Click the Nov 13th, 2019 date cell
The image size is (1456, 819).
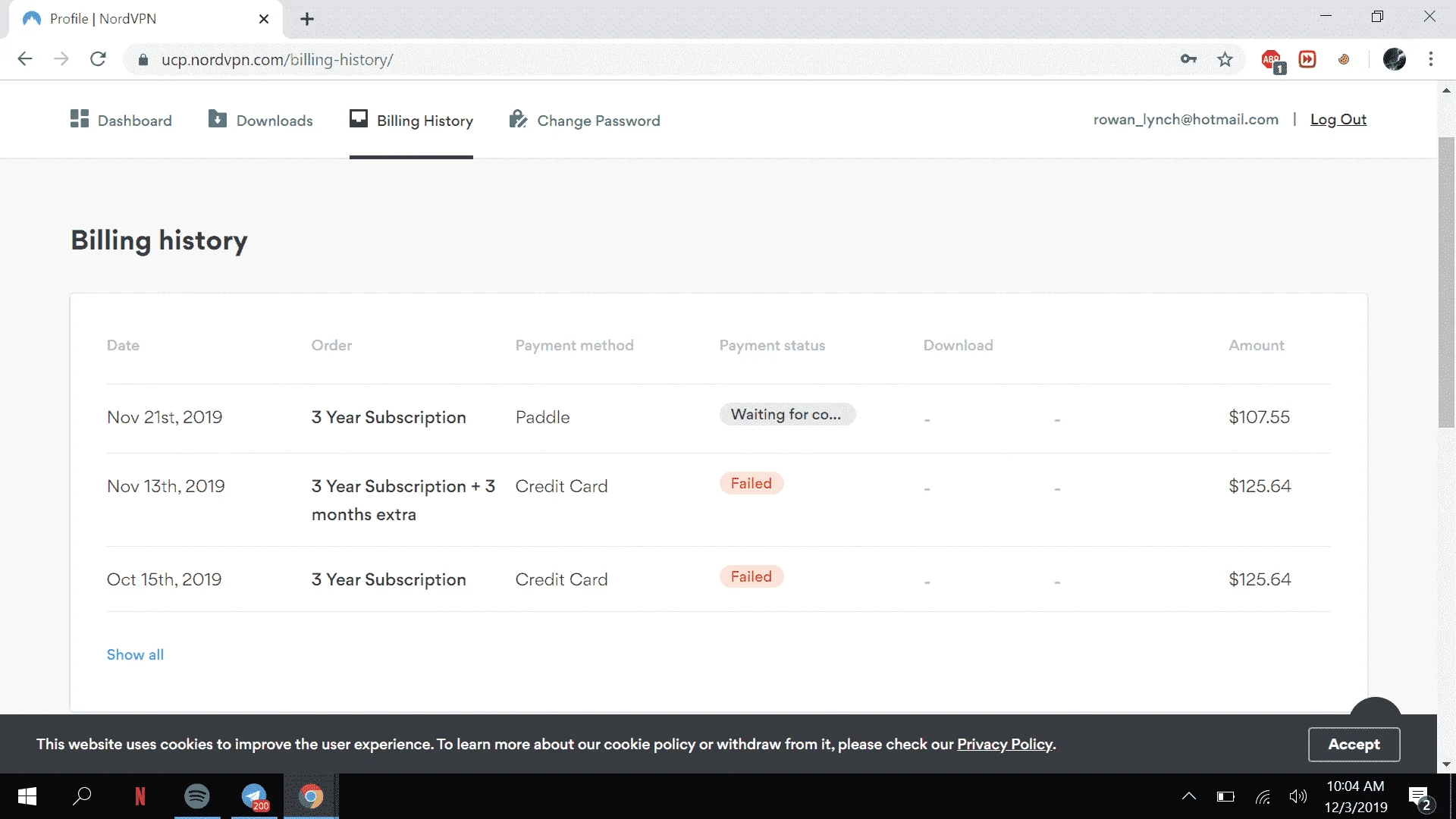point(166,486)
